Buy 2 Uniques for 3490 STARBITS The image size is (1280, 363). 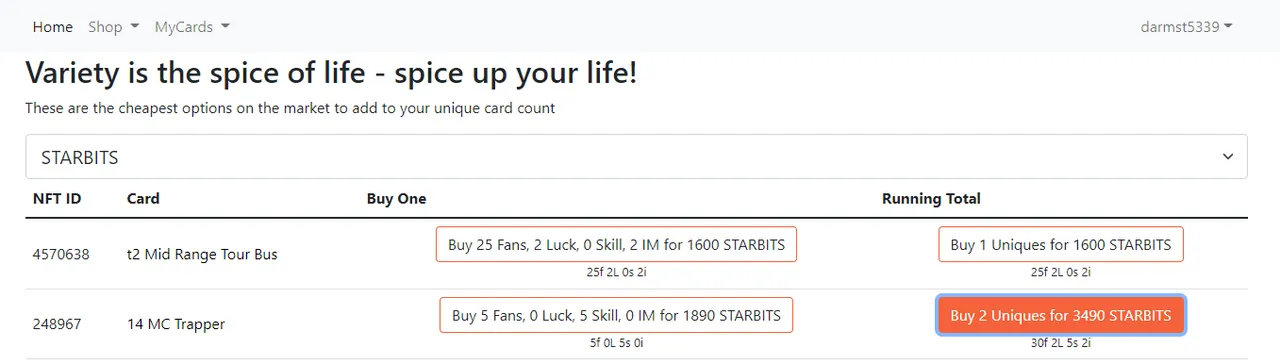click(x=1061, y=315)
